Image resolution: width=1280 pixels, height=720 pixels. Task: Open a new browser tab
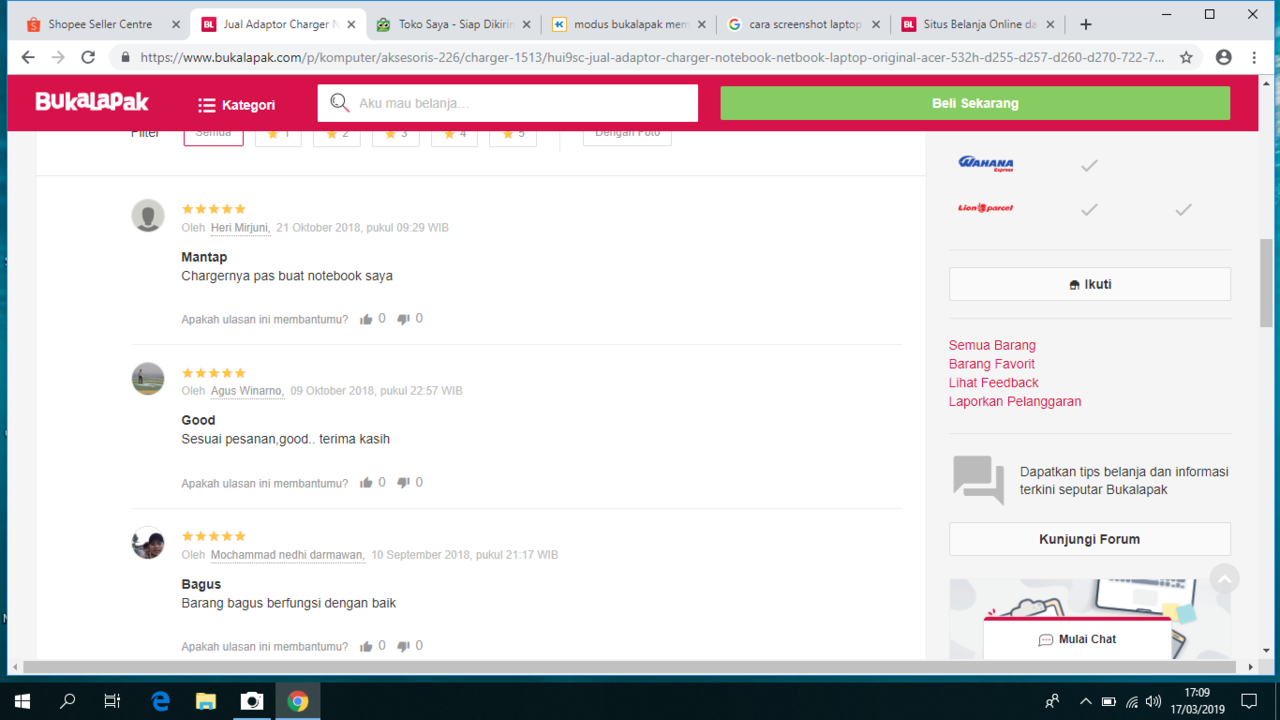1086,24
